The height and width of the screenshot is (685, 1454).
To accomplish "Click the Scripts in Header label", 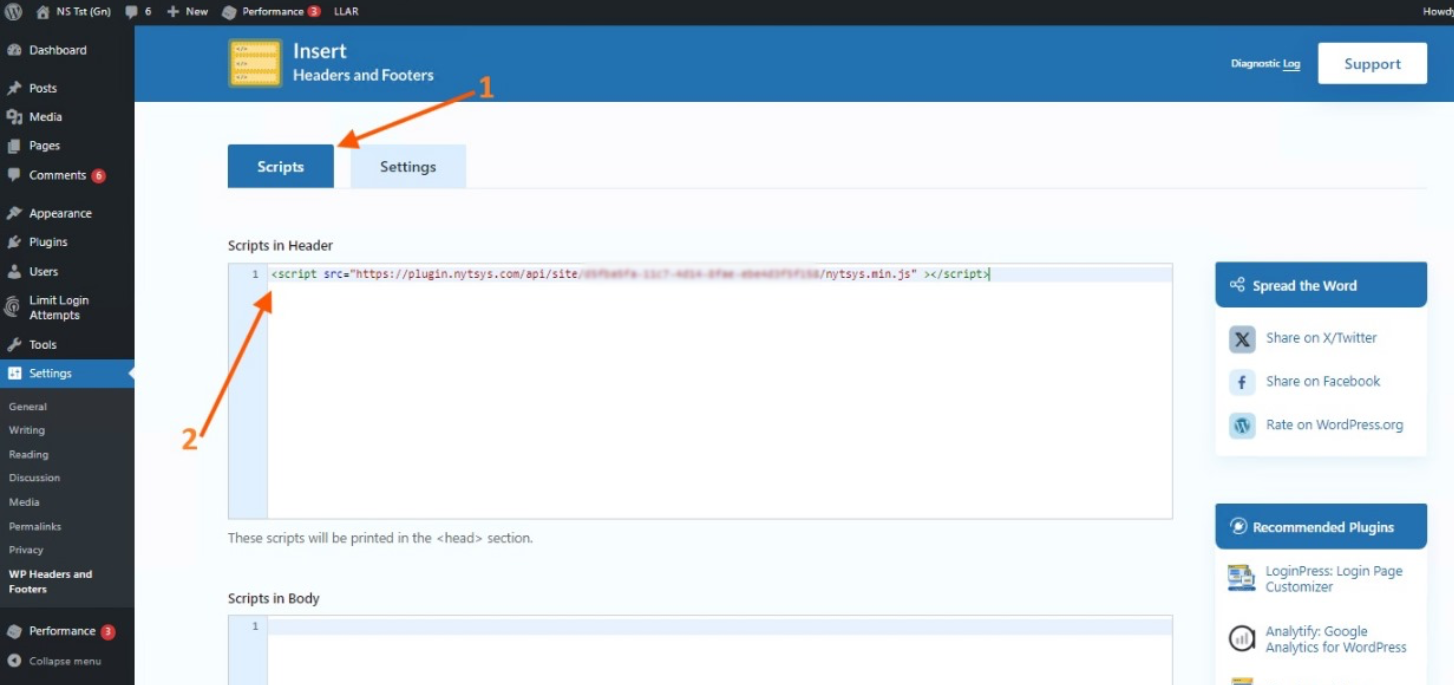I will pyautogui.click(x=280, y=245).
